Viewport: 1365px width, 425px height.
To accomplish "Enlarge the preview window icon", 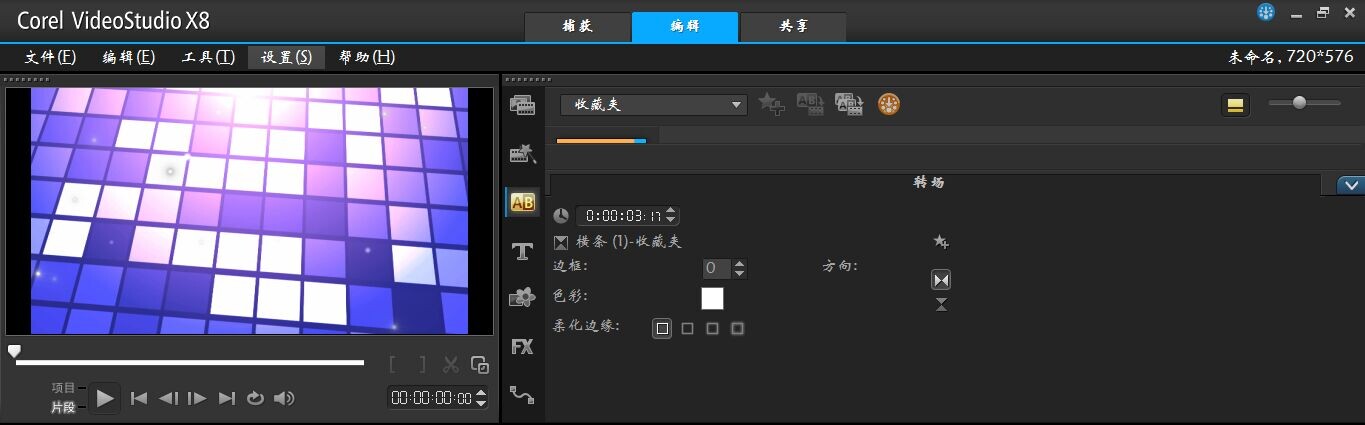I will click(480, 365).
